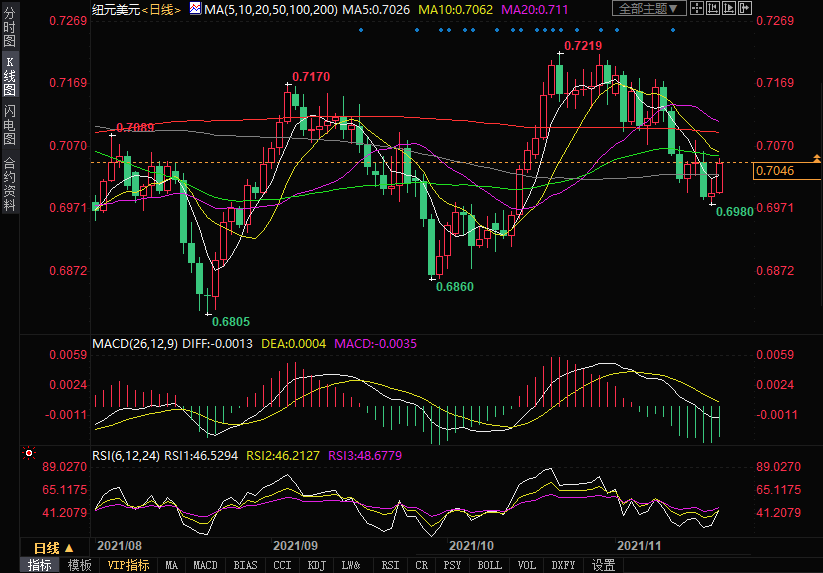Open 设置 settings at bottom bar

tap(603, 565)
